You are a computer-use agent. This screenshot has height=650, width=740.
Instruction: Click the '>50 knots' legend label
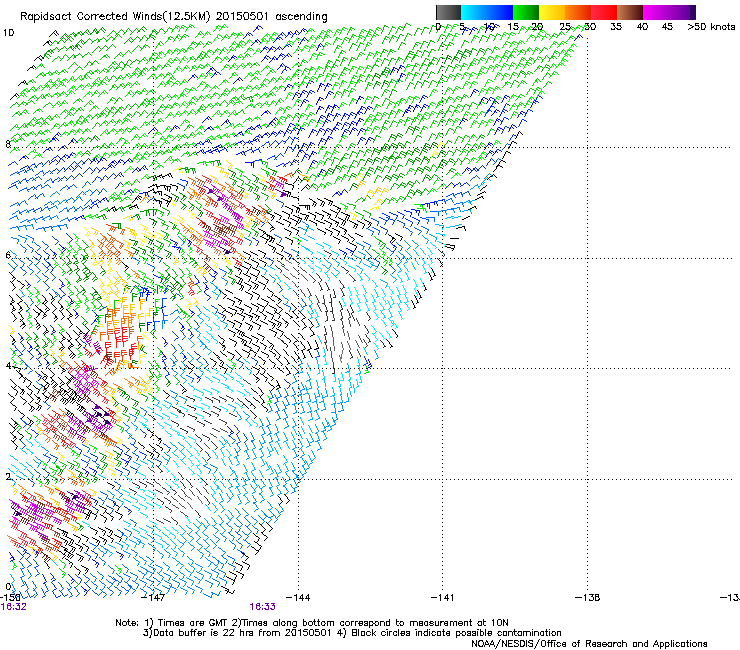pyautogui.click(x=711, y=26)
